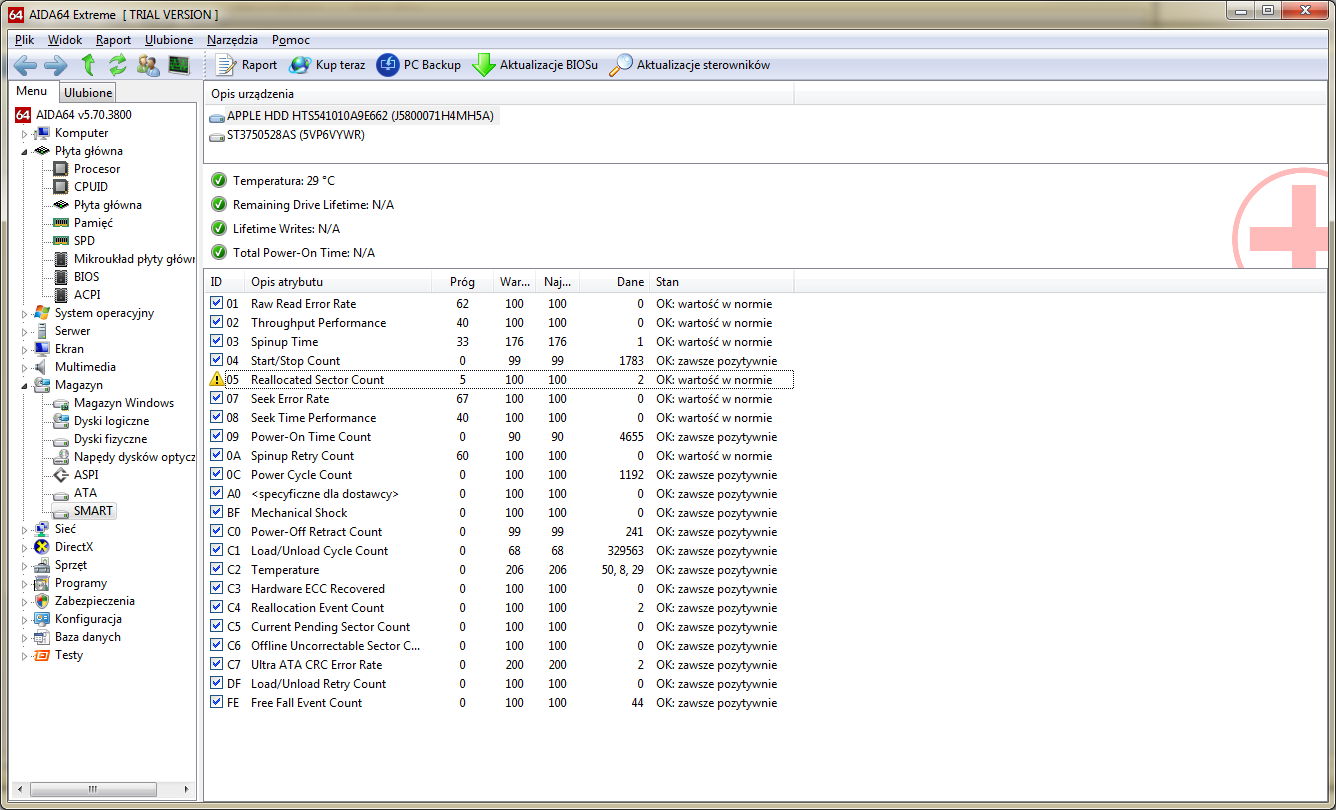Expand the Multimedia tree node
The image size is (1336, 810).
point(24,367)
